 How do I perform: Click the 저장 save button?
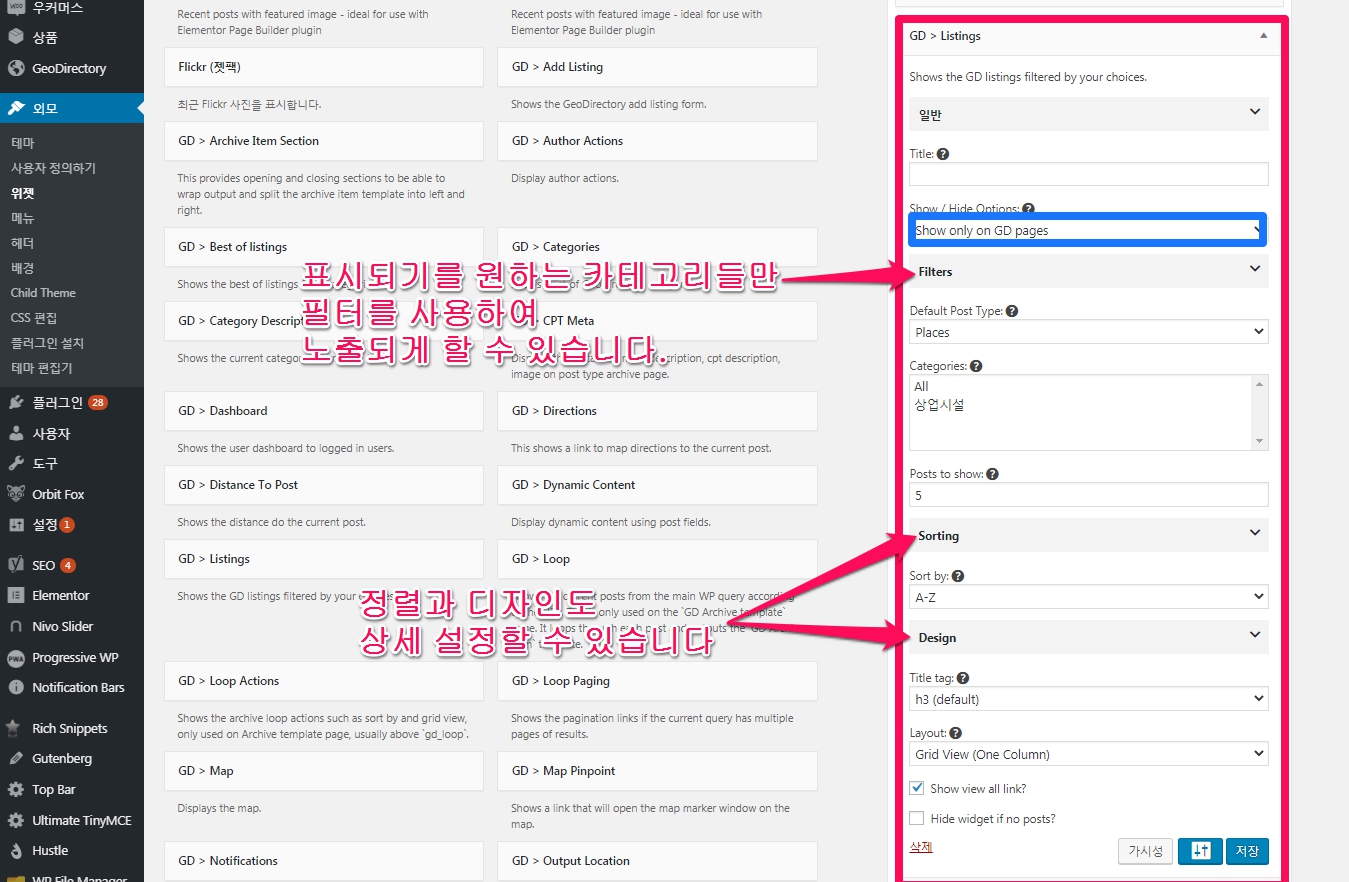click(x=1247, y=851)
